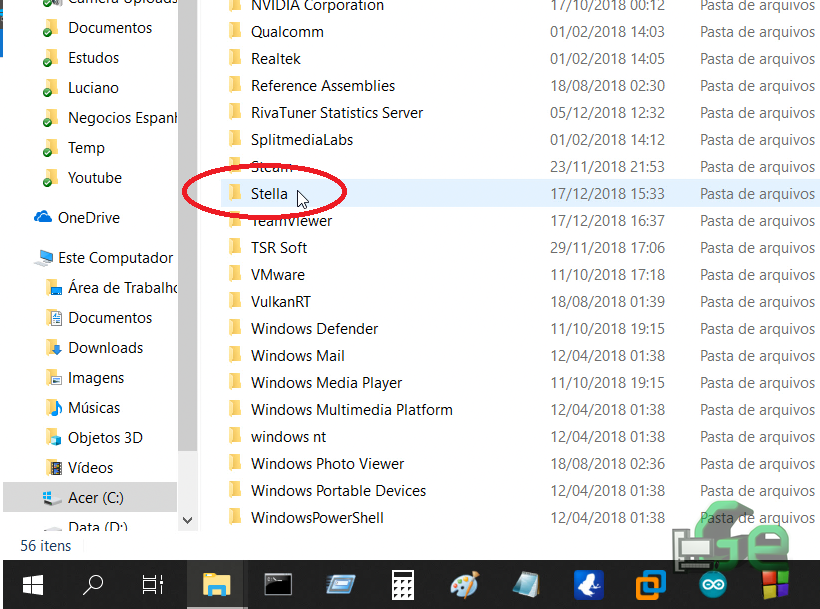Select the Windows Defender folder
Screen dimensions: 820x609
coord(314,329)
